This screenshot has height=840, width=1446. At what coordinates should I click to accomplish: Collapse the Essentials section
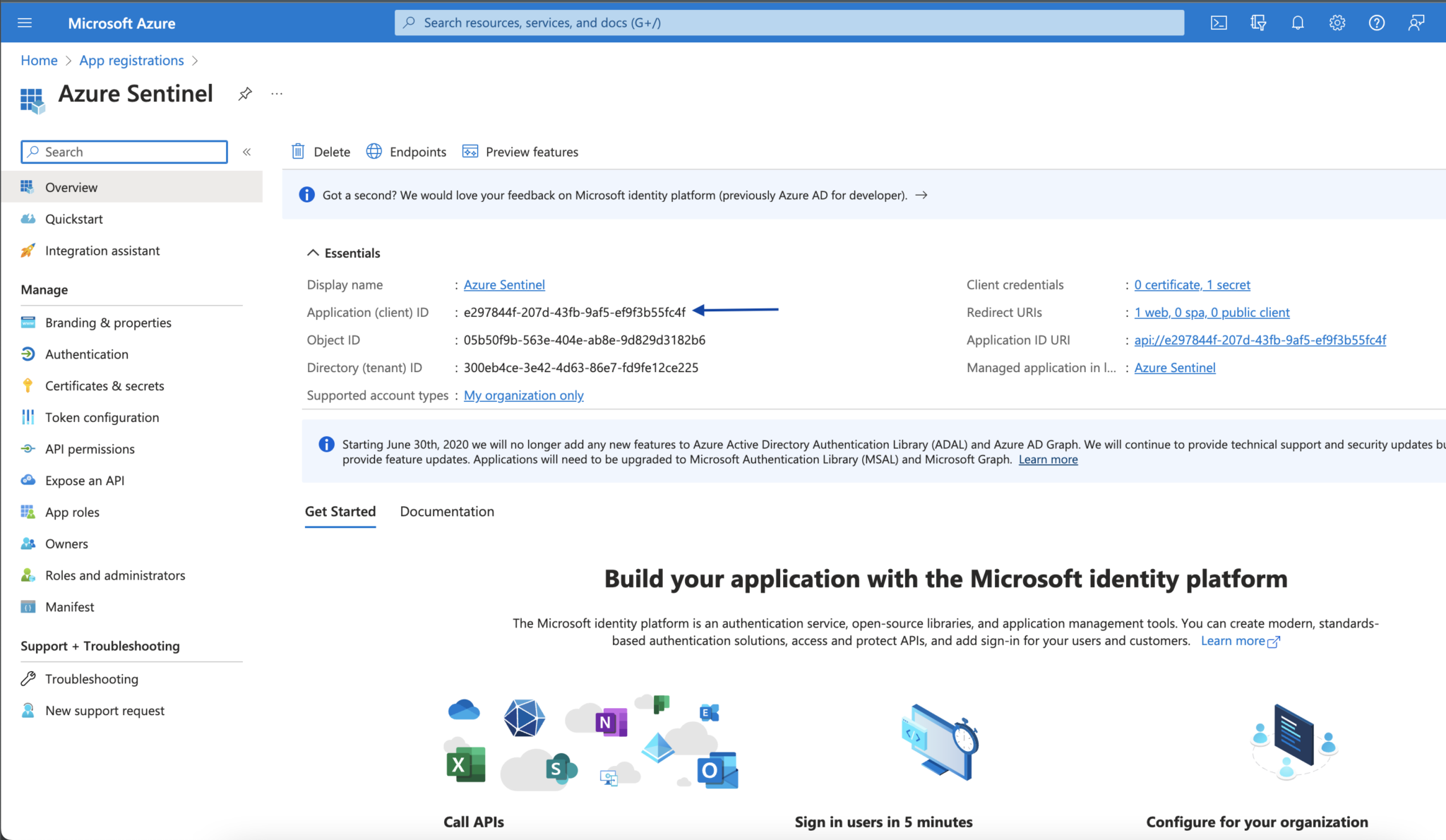pos(313,252)
